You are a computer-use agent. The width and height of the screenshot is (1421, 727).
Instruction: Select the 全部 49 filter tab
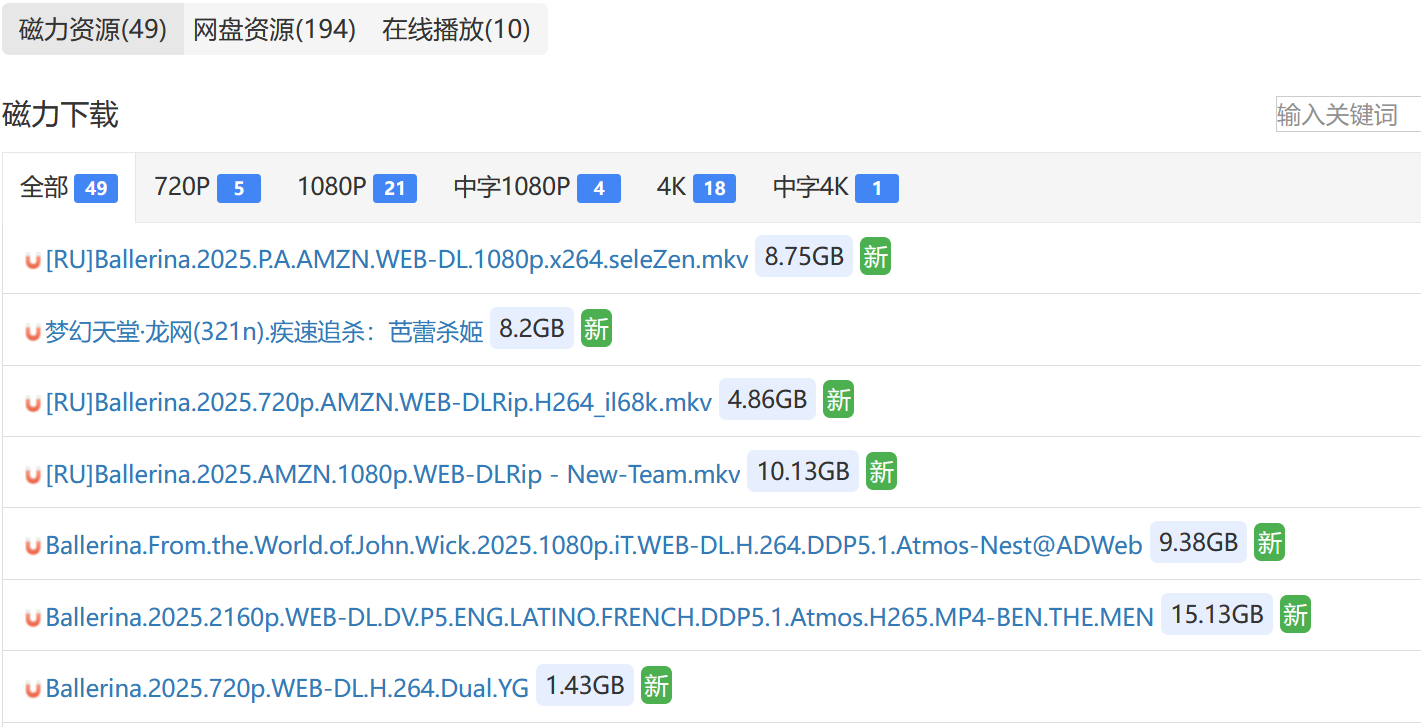pos(69,187)
